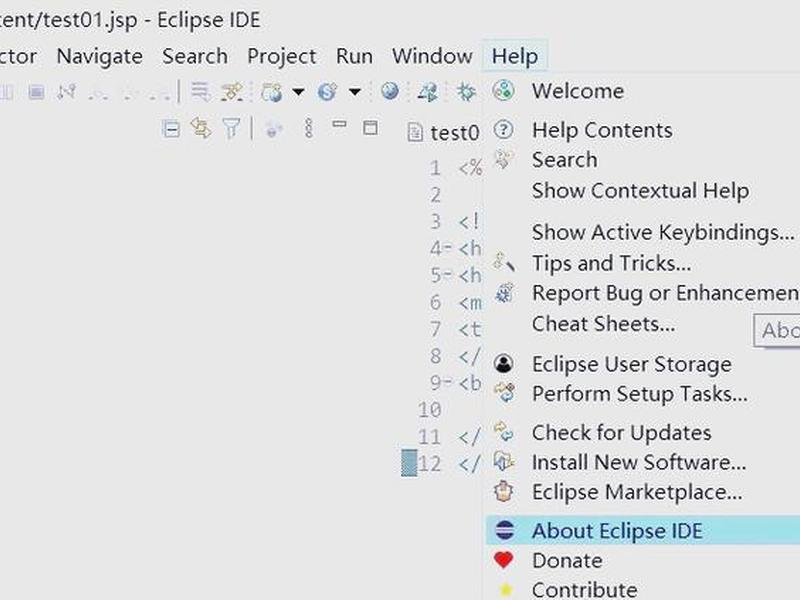Screen dimensions: 800x600
Task: Click the Perform Setup Tasks icon
Action: click(x=505, y=392)
